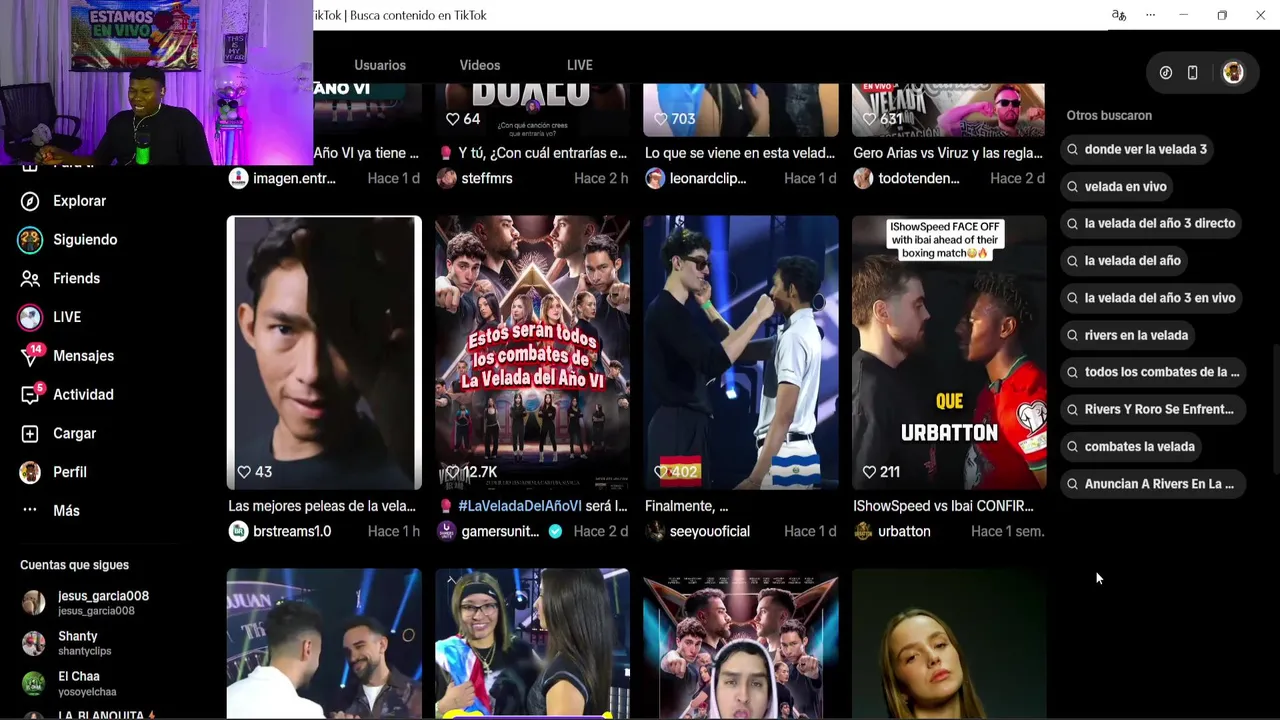Viewport: 1280px width, 720px height.
Task: Click the coin icon in top bar
Action: [1166, 73]
